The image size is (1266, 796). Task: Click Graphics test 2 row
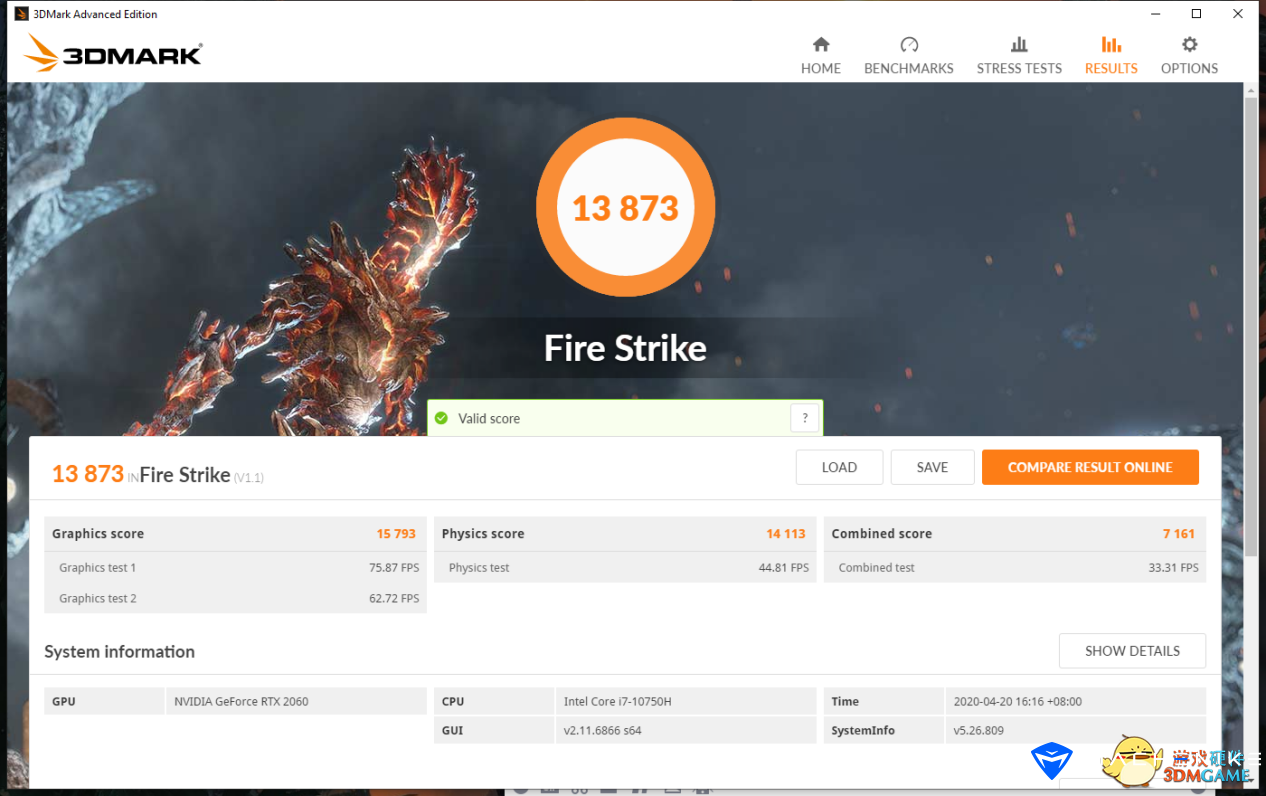(236, 598)
